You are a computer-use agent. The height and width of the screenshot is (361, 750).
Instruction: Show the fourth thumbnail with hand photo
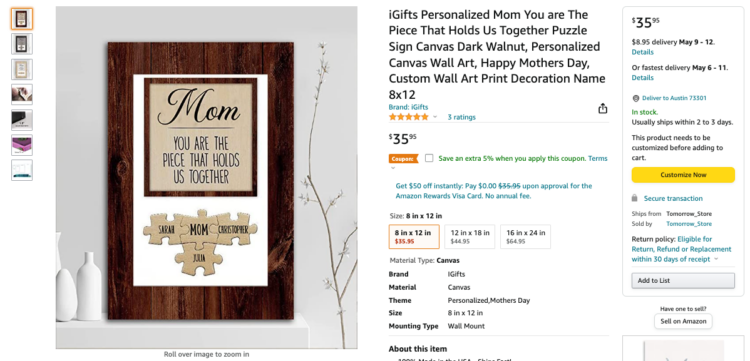pyautogui.click(x=22, y=94)
